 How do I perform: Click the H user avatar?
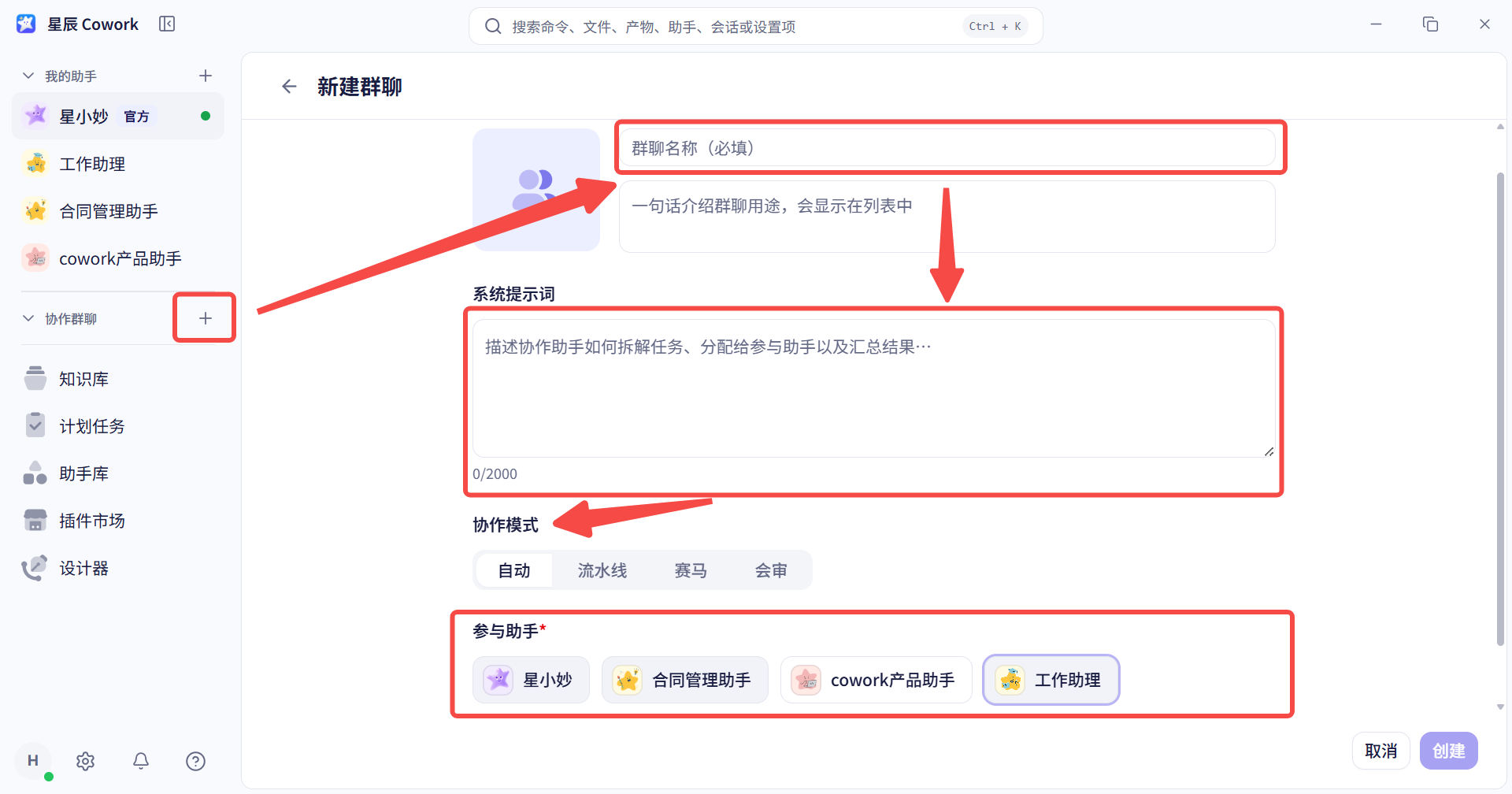click(x=33, y=761)
